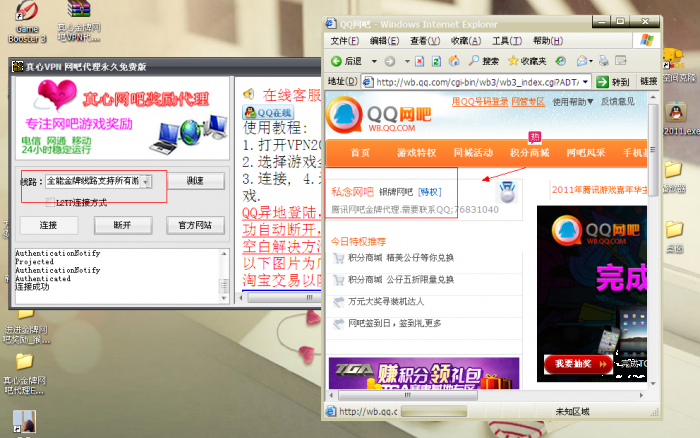This screenshot has width=700, height=438.
Task: Click the 2011年腾讯游戏嘉年华 headline link
Action: tap(599, 190)
